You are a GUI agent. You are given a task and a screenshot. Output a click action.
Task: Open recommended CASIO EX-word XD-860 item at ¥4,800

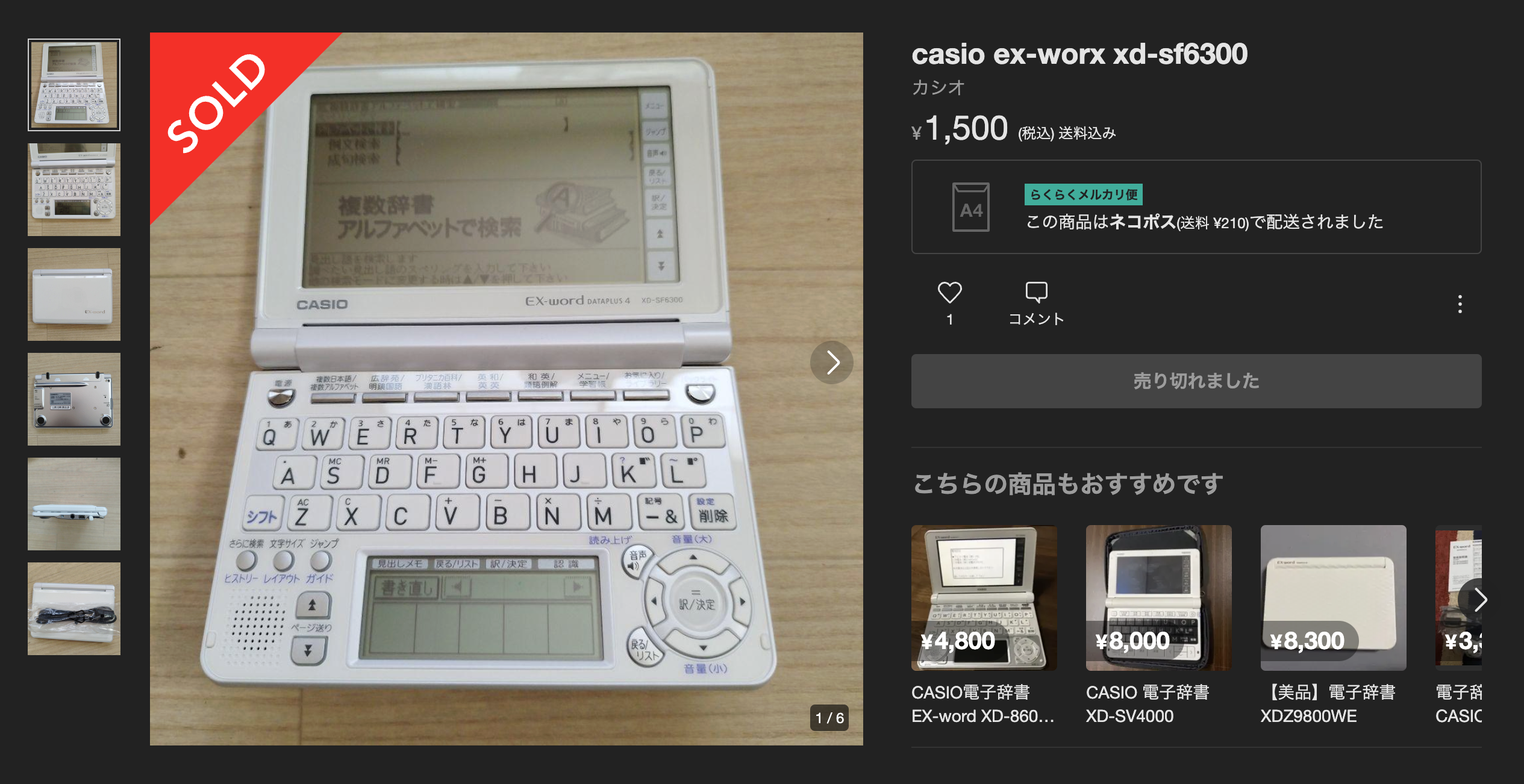(984, 626)
